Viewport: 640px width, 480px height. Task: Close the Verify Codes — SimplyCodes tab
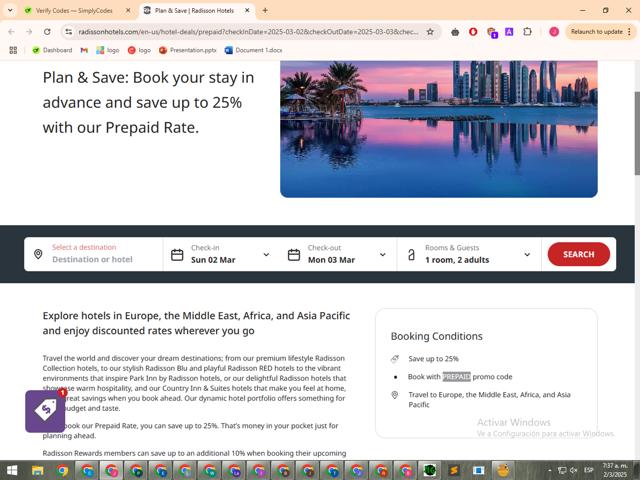click(x=128, y=11)
